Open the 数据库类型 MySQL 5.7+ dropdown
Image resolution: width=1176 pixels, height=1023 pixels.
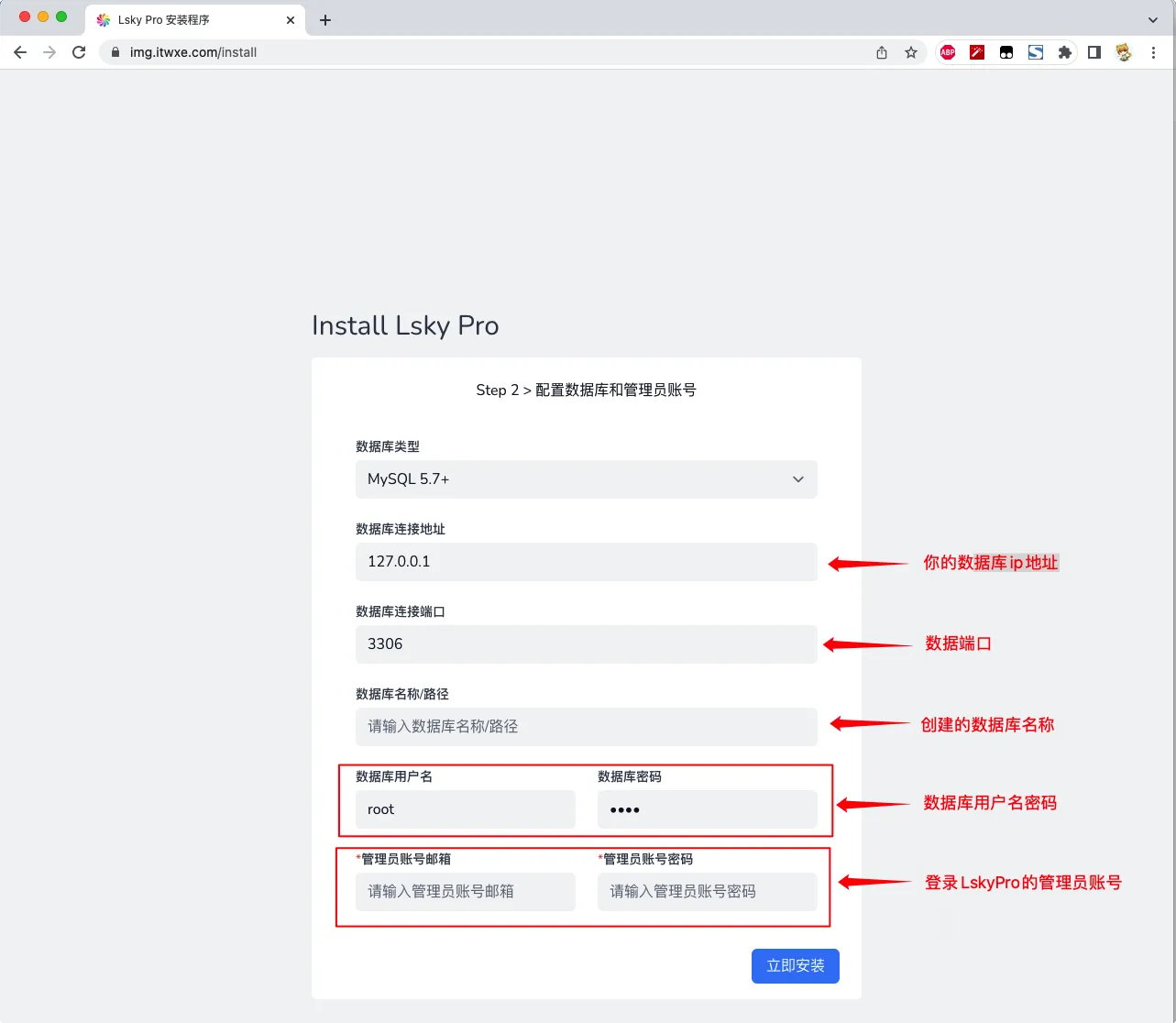(x=586, y=479)
